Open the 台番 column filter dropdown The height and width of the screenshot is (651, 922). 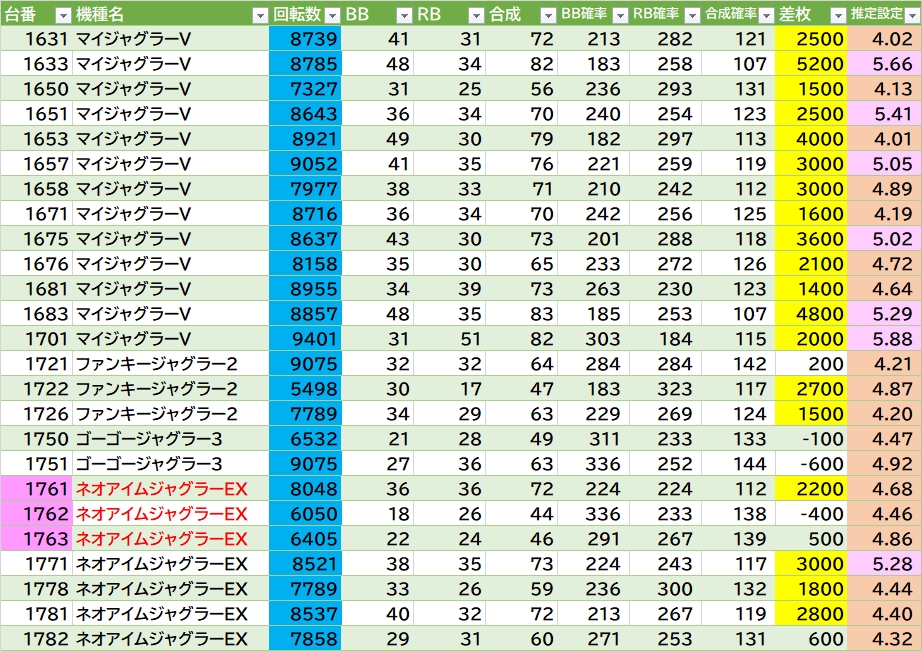pos(62,15)
